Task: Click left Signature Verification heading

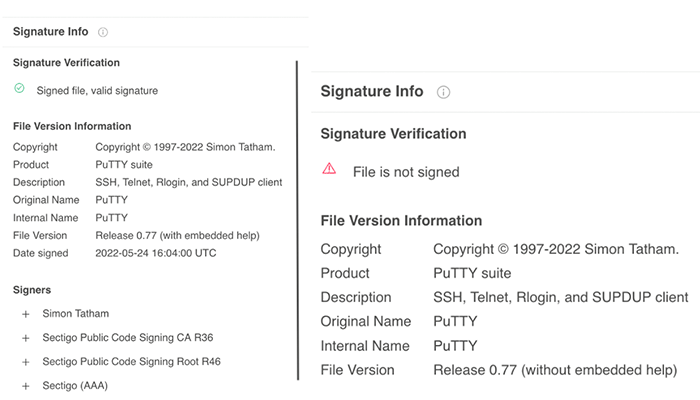Action: point(66,63)
